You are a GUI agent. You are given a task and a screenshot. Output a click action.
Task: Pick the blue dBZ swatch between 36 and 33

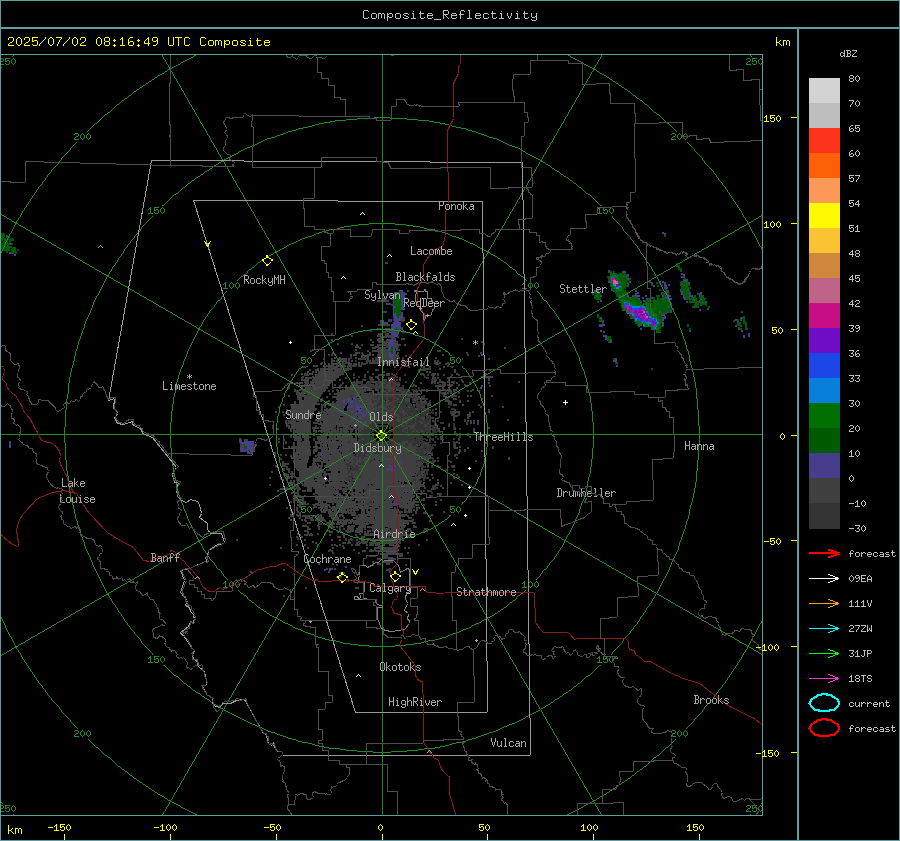(824, 365)
